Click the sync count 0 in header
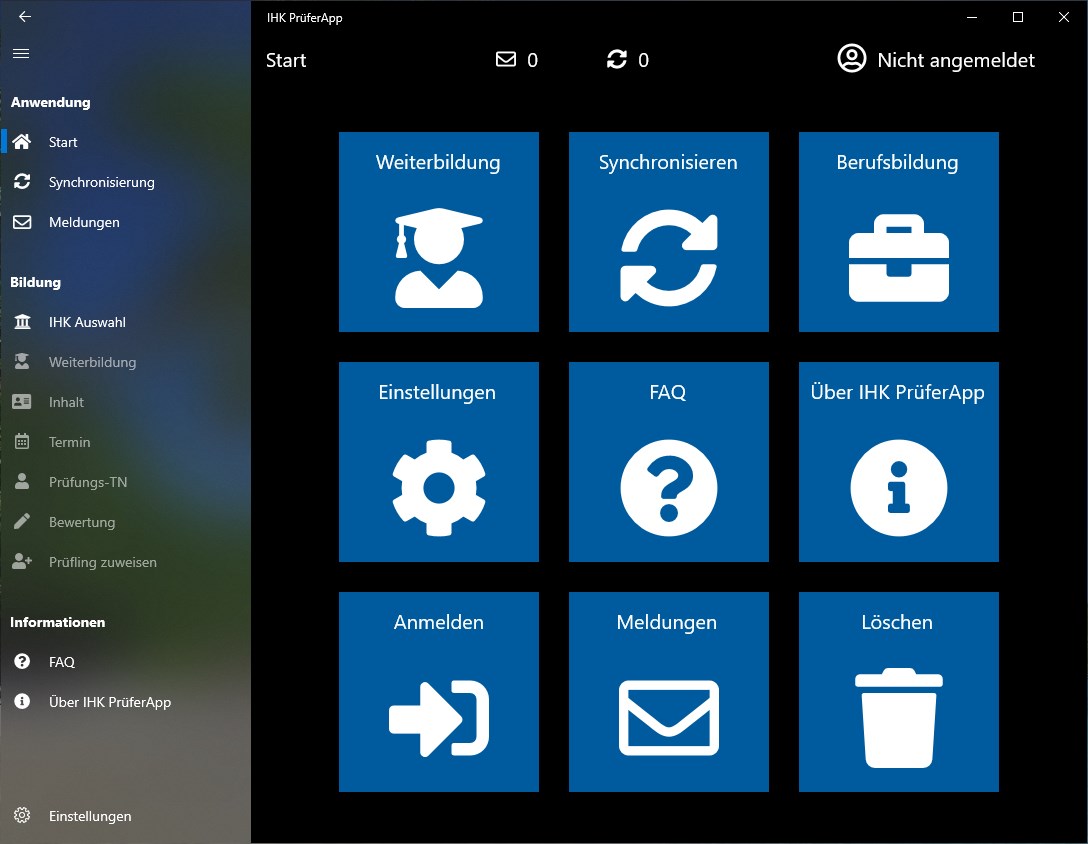The height and width of the screenshot is (844, 1088). pos(643,60)
